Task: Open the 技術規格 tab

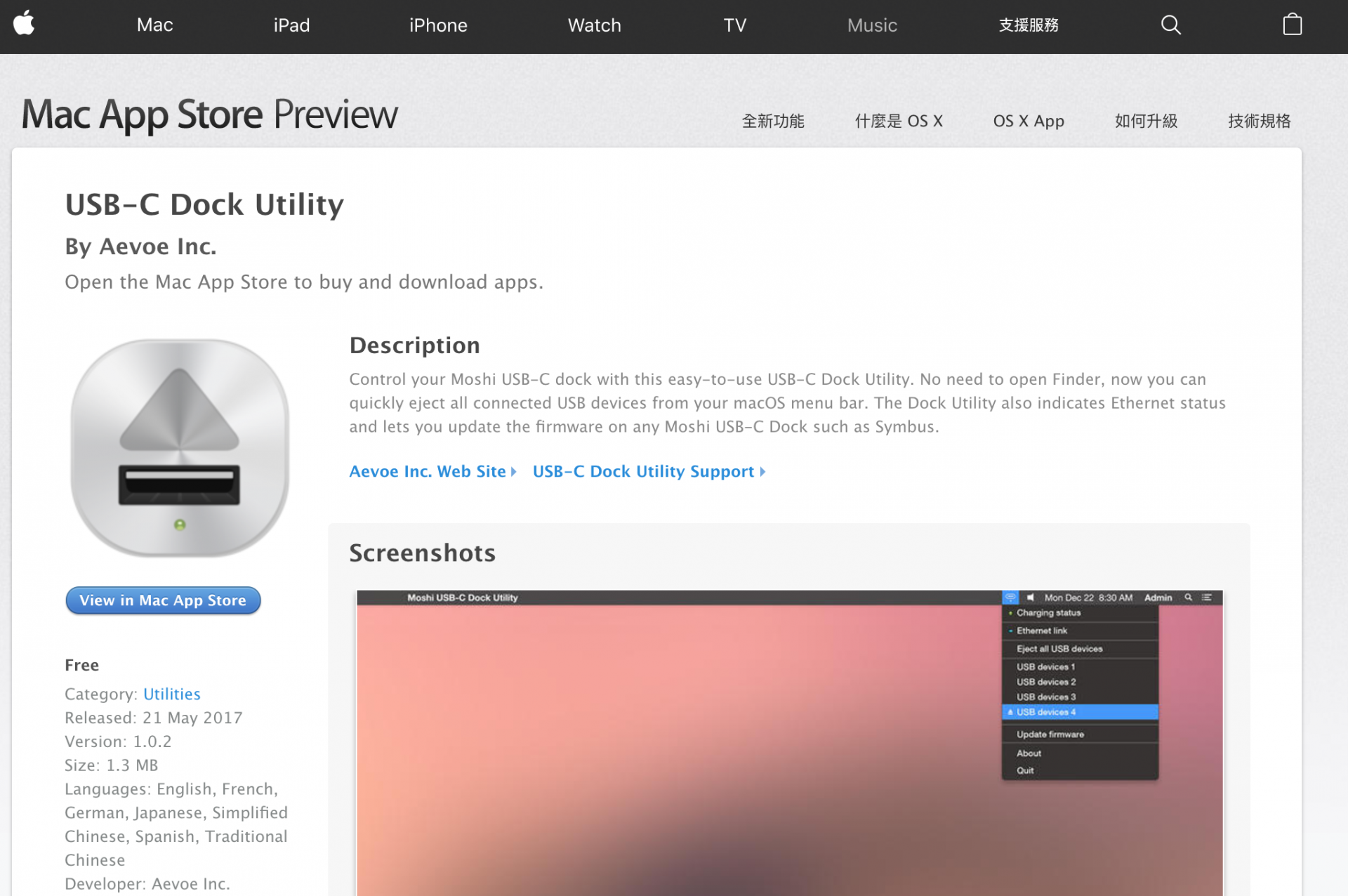Action: [x=1259, y=121]
